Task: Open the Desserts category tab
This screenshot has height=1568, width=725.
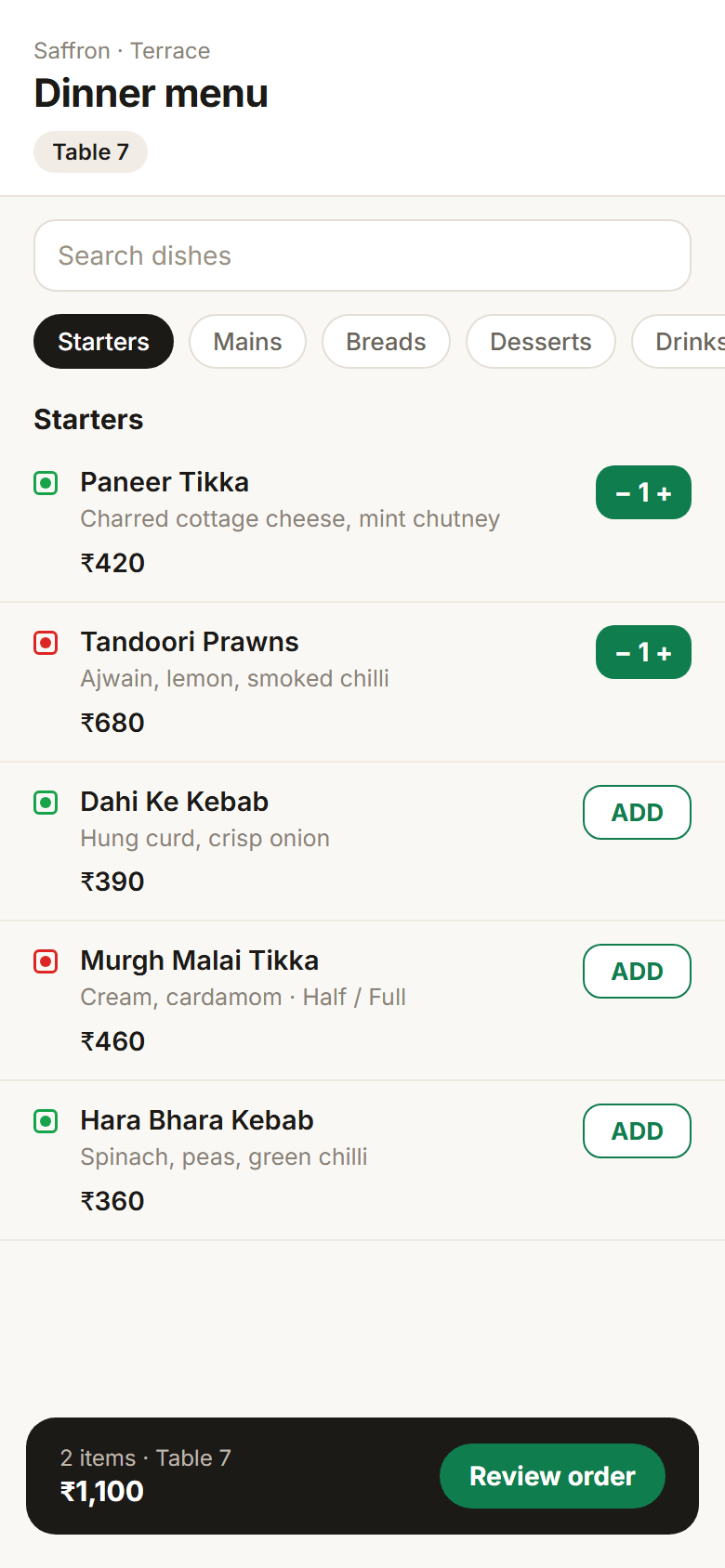Action: [x=540, y=342]
